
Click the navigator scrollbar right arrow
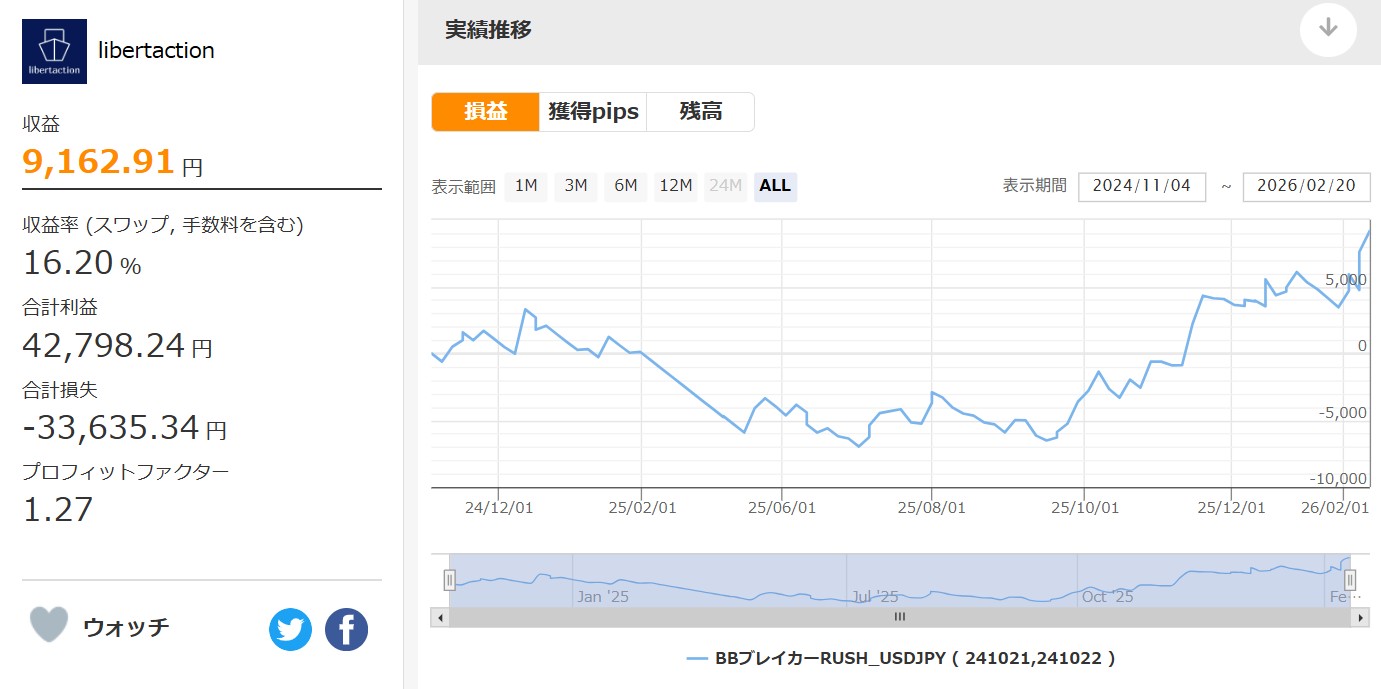pyautogui.click(x=1360, y=618)
